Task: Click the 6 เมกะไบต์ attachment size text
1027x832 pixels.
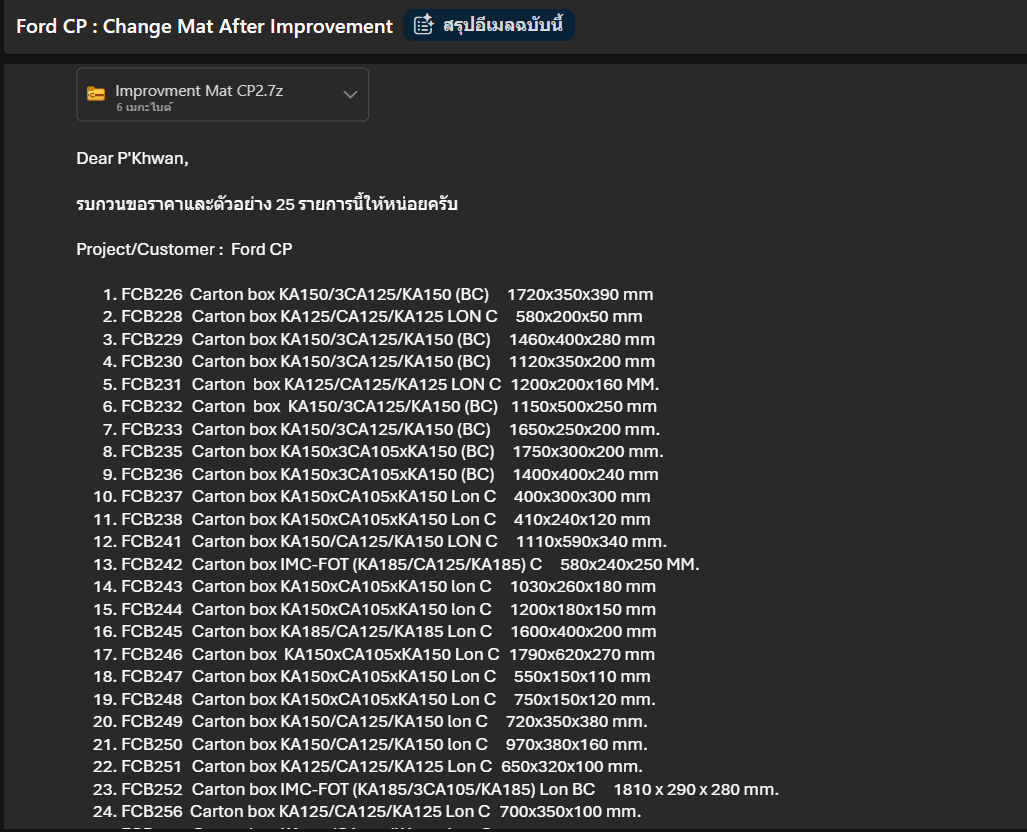Action: click(x=144, y=107)
